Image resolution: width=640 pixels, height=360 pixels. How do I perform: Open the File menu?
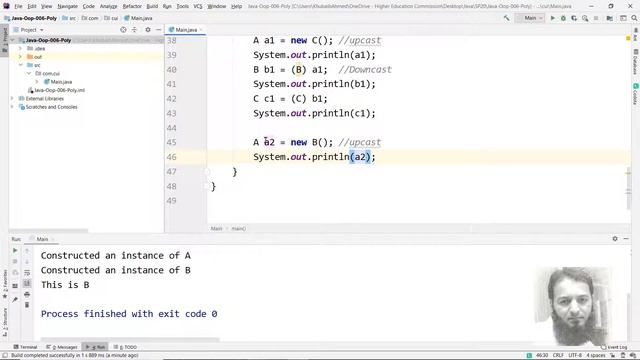(x=18, y=6)
